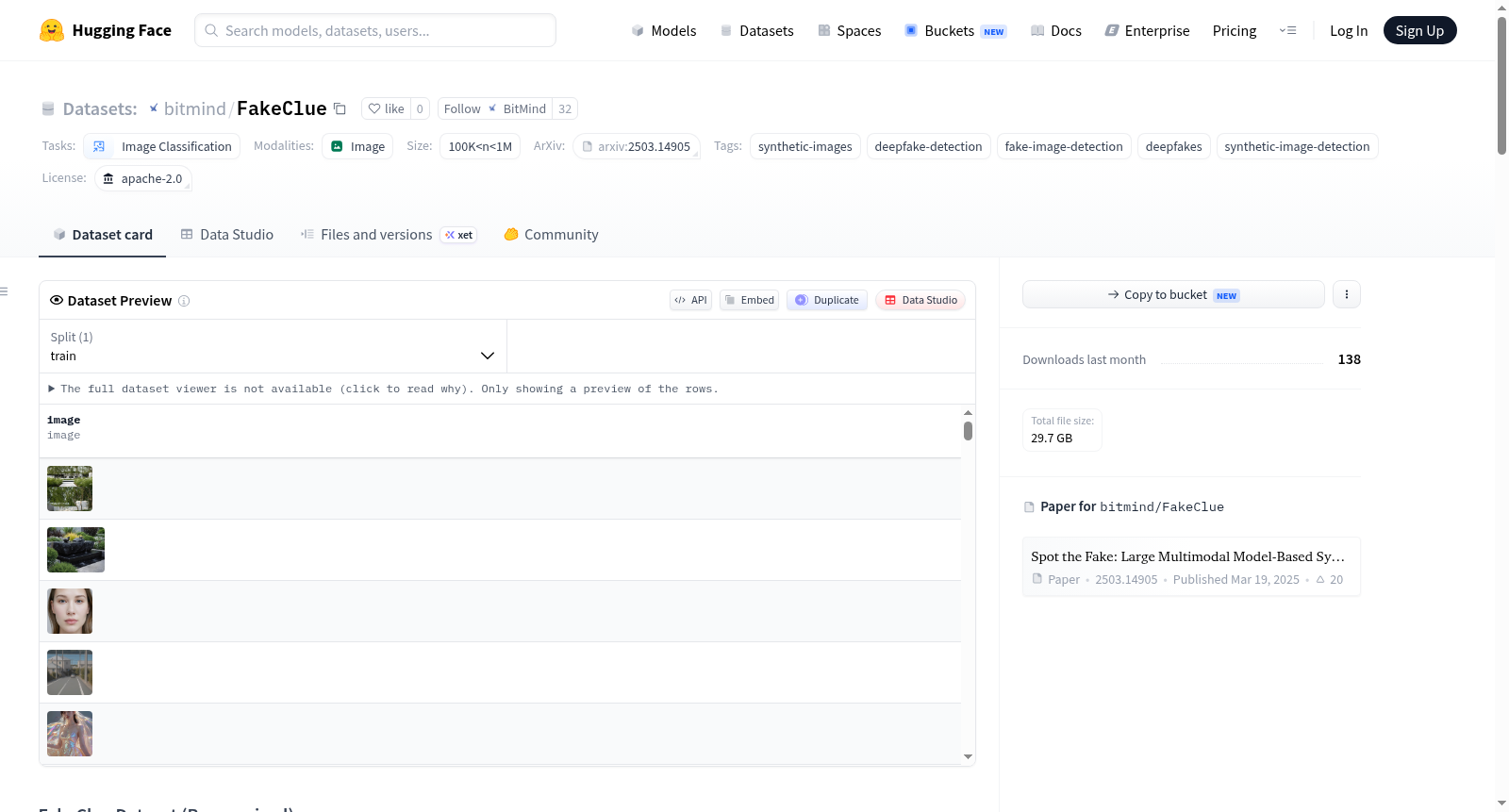This screenshot has width=1509, height=812.
Task: Open the Community tab
Action: pyautogui.click(x=551, y=235)
